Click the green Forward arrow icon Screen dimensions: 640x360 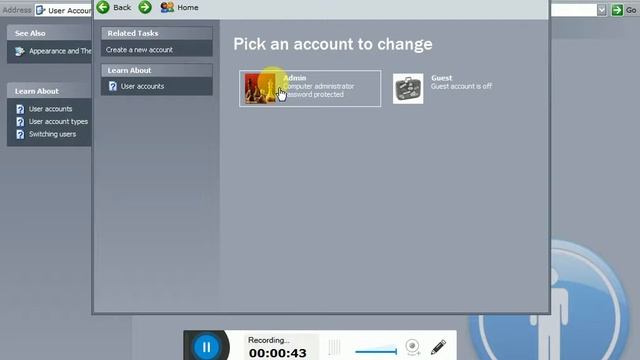[x=145, y=7]
